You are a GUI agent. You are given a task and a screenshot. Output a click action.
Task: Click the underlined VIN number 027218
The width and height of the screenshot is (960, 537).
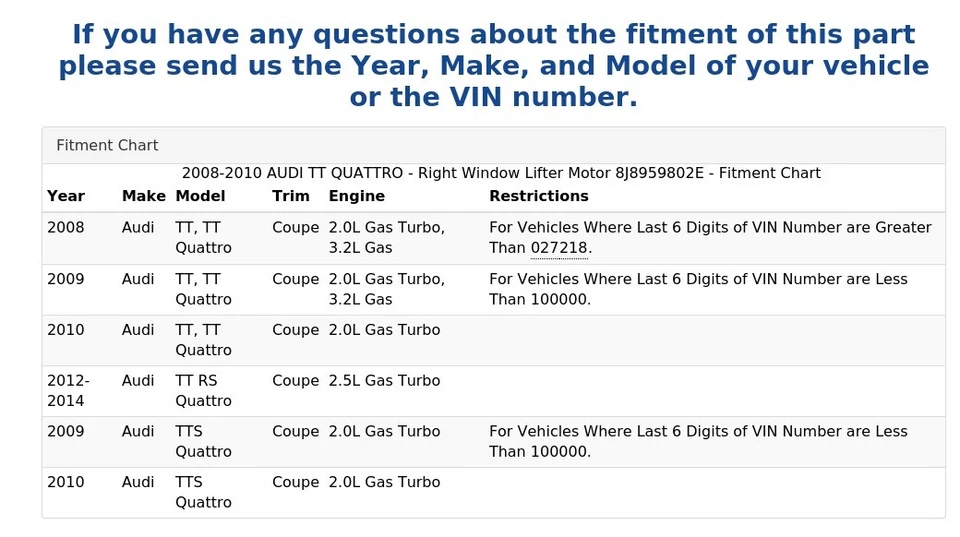point(559,248)
